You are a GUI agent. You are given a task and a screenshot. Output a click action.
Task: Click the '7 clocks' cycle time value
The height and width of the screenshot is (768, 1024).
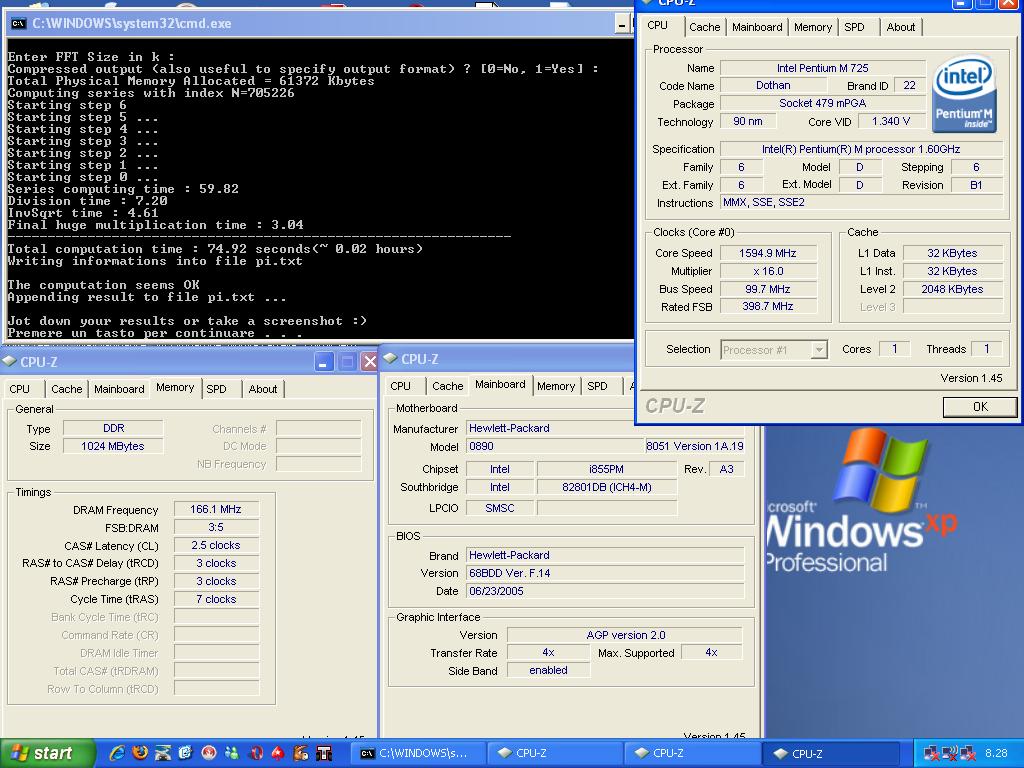point(216,599)
